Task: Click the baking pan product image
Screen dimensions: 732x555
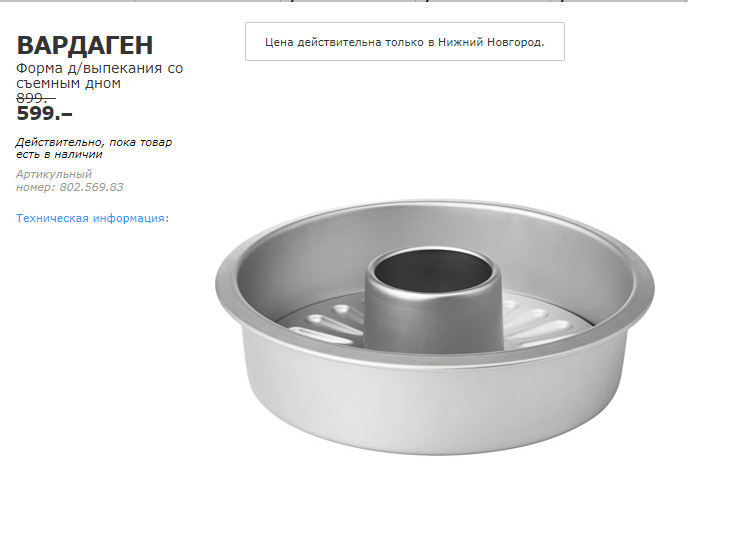Action: 435,328
